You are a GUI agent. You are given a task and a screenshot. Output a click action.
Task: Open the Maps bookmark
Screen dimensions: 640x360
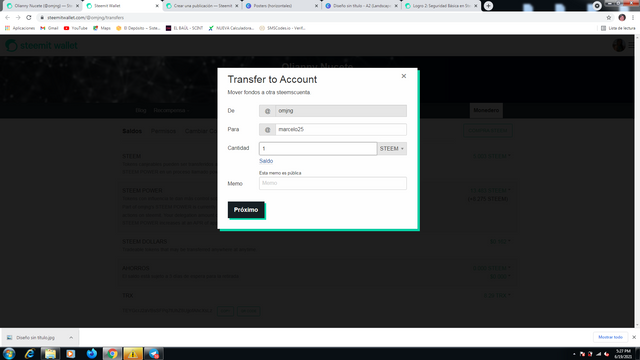pyautogui.click(x=102, y=28)
